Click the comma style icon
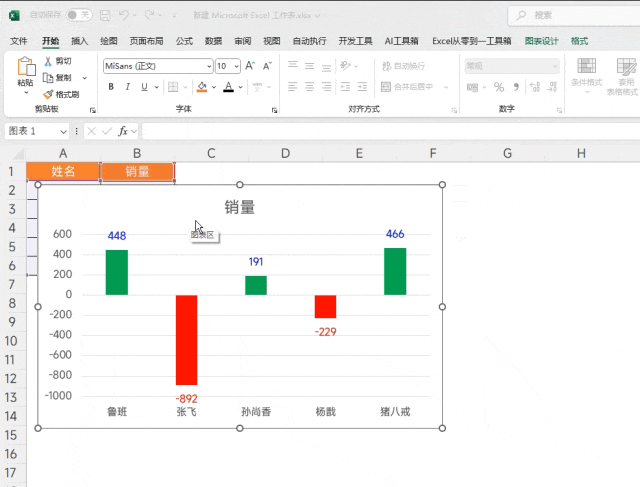640x487 pixels. tap(516, 87)
